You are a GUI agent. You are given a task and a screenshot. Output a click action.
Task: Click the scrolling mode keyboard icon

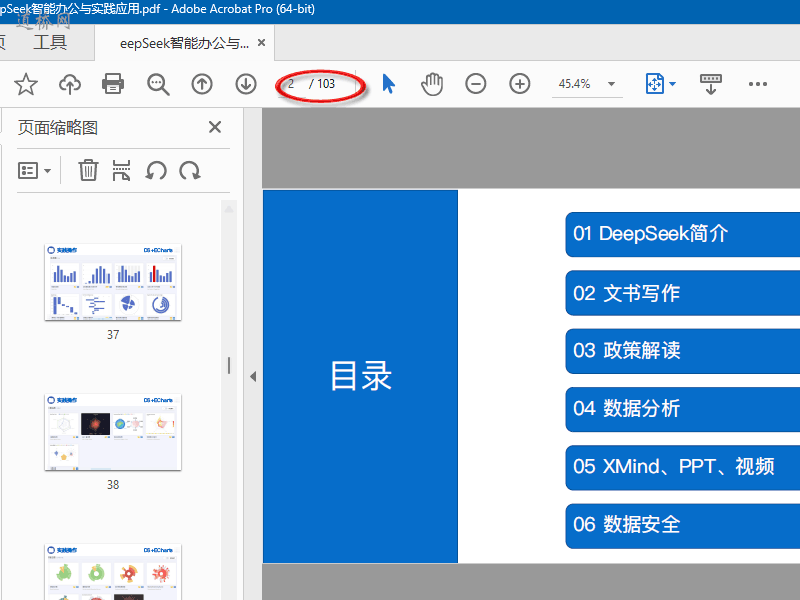711,84
